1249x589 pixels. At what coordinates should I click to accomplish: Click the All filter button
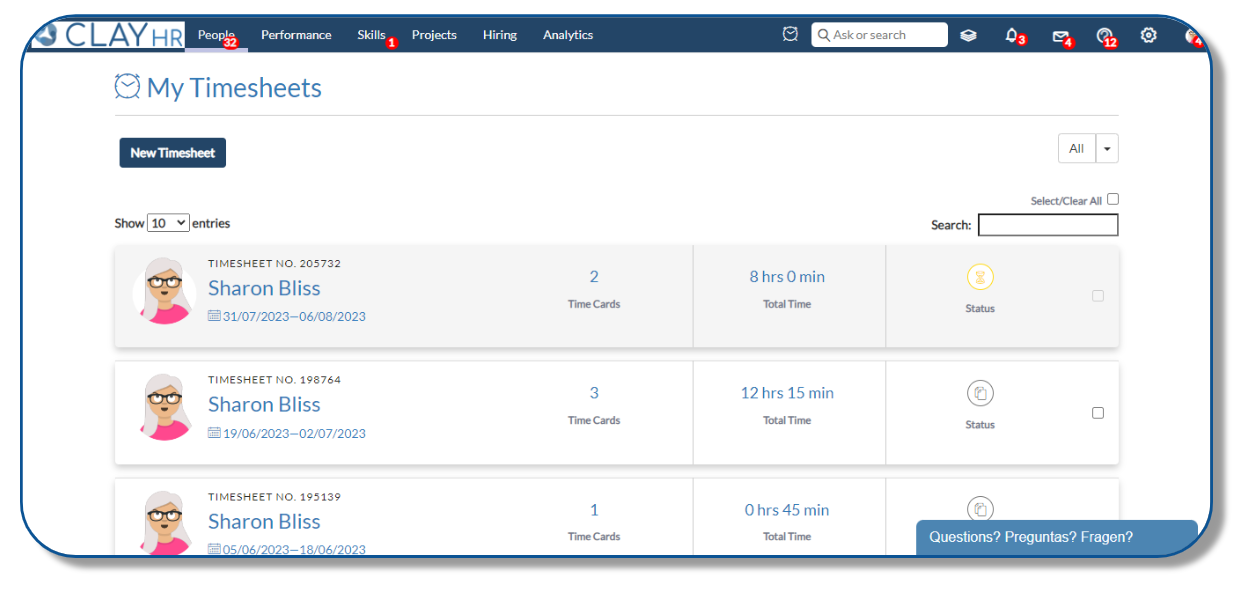1077,148
